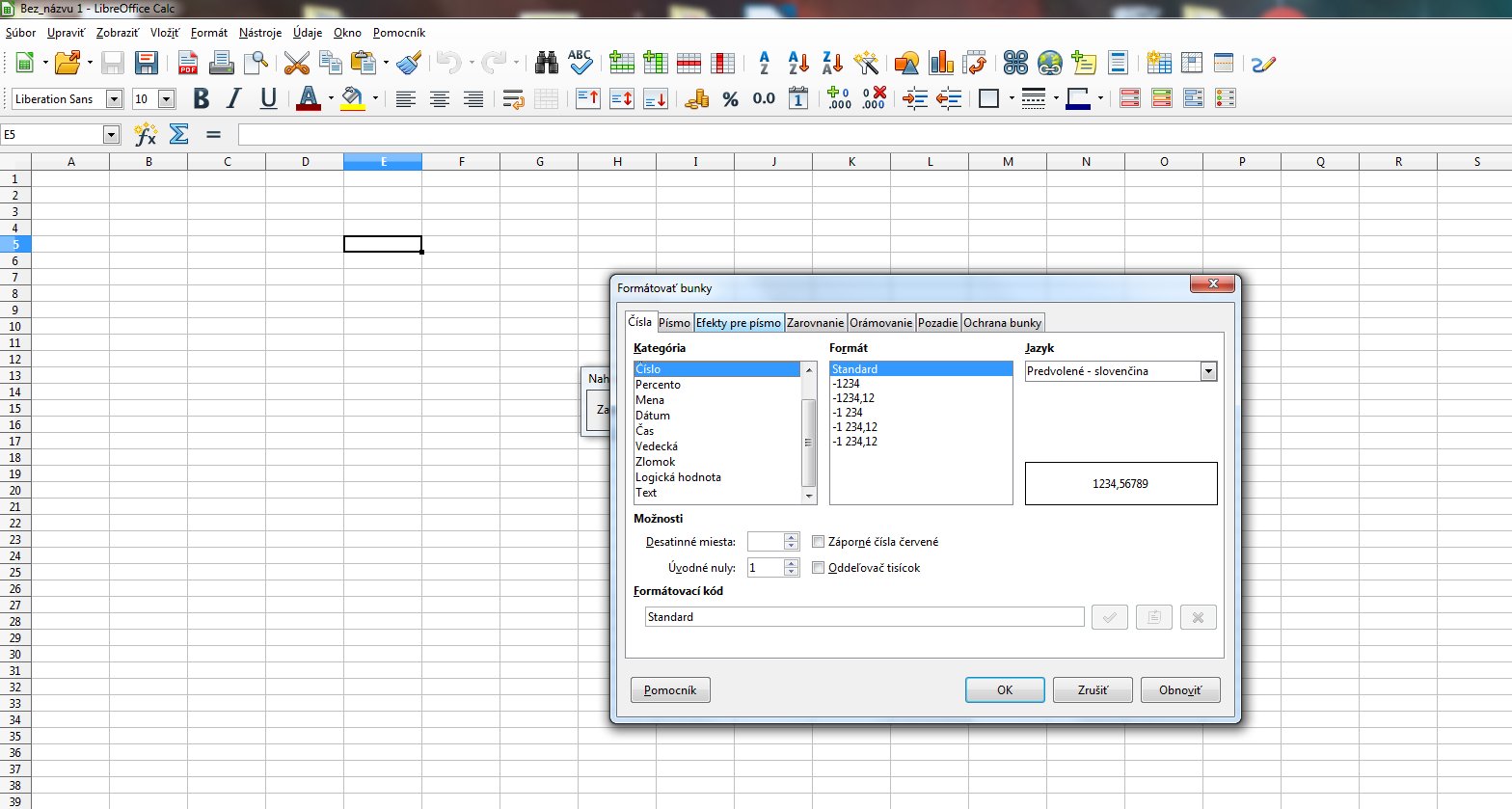Open Print Preview with the magnifier page icon
The width and height of the screenshot is (1512, 809).
pos(256,64)
